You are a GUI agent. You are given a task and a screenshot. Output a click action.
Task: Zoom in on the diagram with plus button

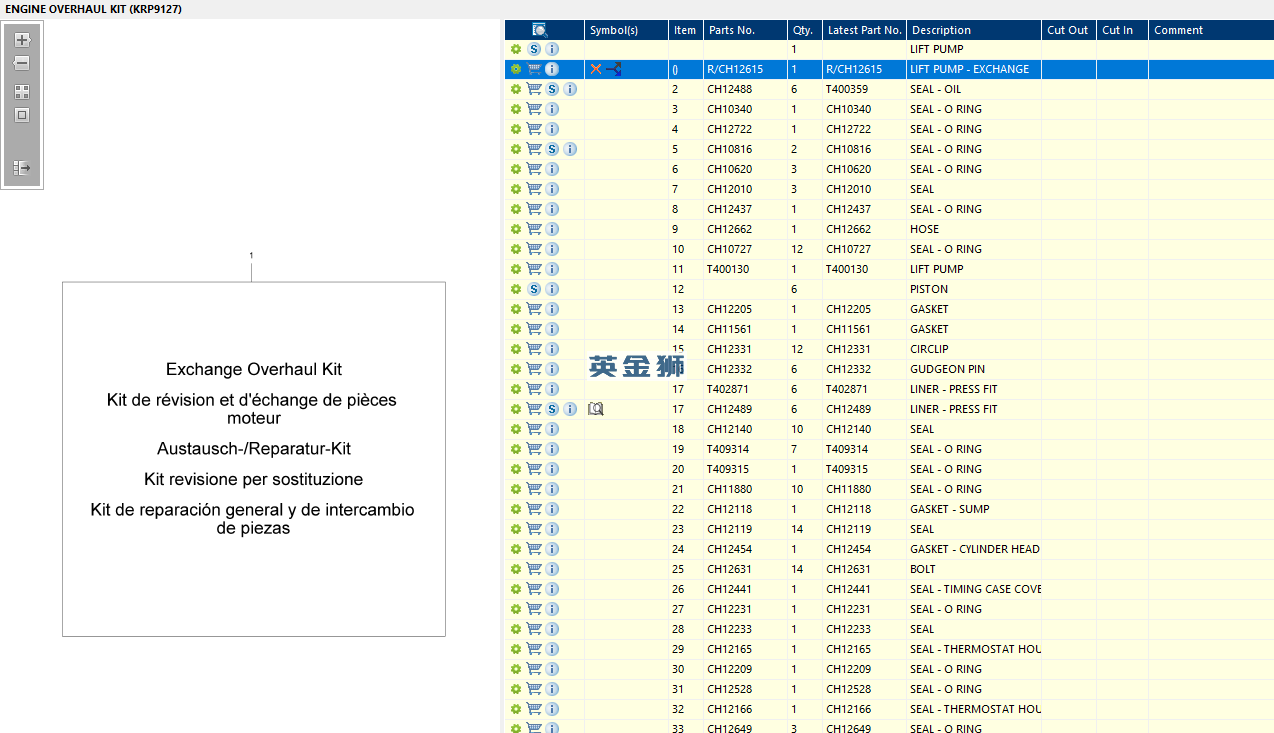tap(22, 40)
